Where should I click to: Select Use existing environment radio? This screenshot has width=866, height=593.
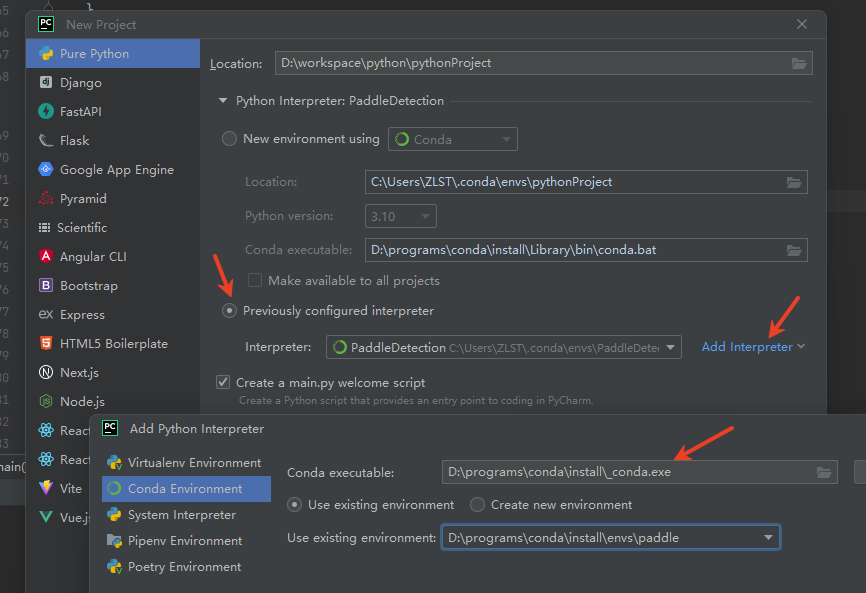pyautogui.click(x=294, y=505)
